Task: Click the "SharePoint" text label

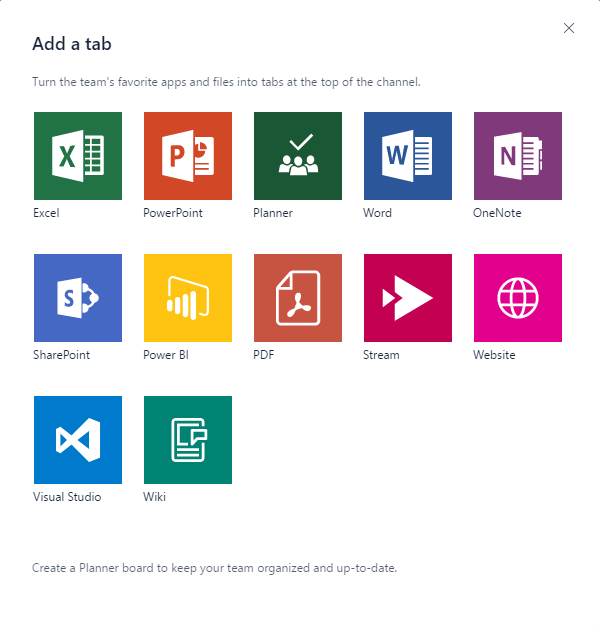Action: click(x=61, y=355)
